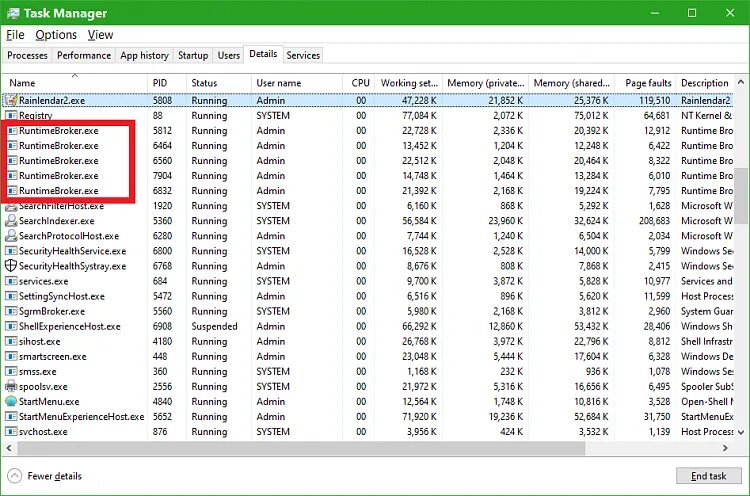Viewport: 750px width, 496px height.
Task: Click SYSTEM user name in spoolsv.exe row
Action: click(273, 386)
